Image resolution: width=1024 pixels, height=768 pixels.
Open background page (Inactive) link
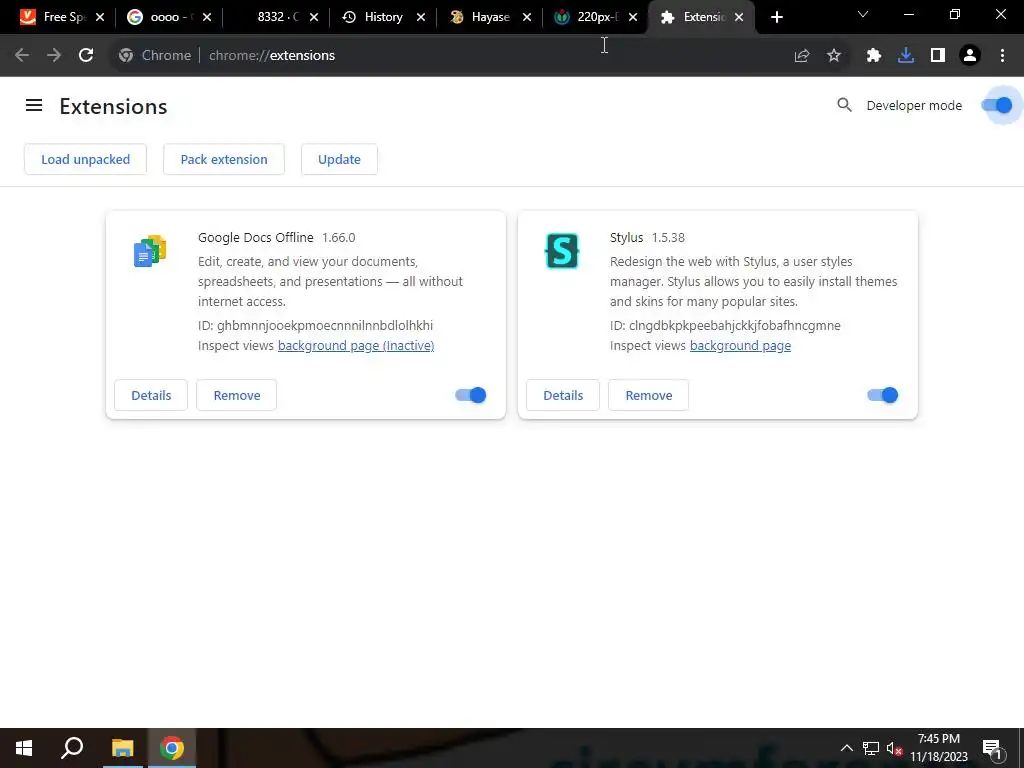coord(356,345)
